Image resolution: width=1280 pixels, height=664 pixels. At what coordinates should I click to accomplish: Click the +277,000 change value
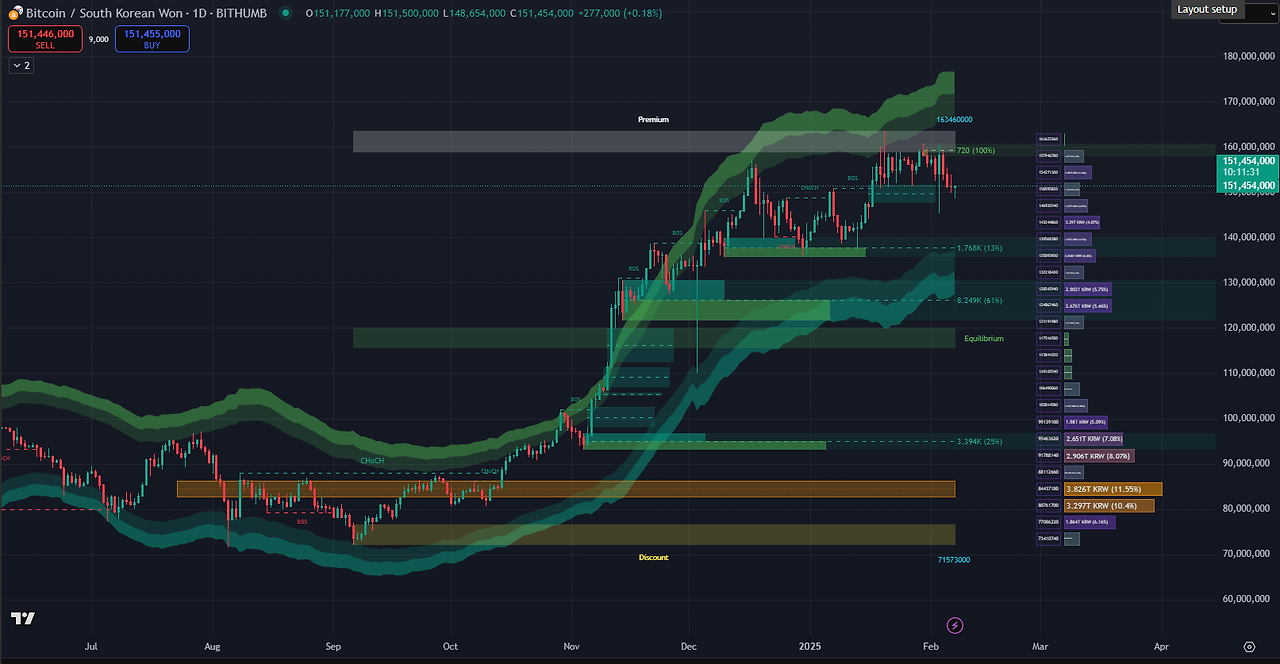pos(600,12)
